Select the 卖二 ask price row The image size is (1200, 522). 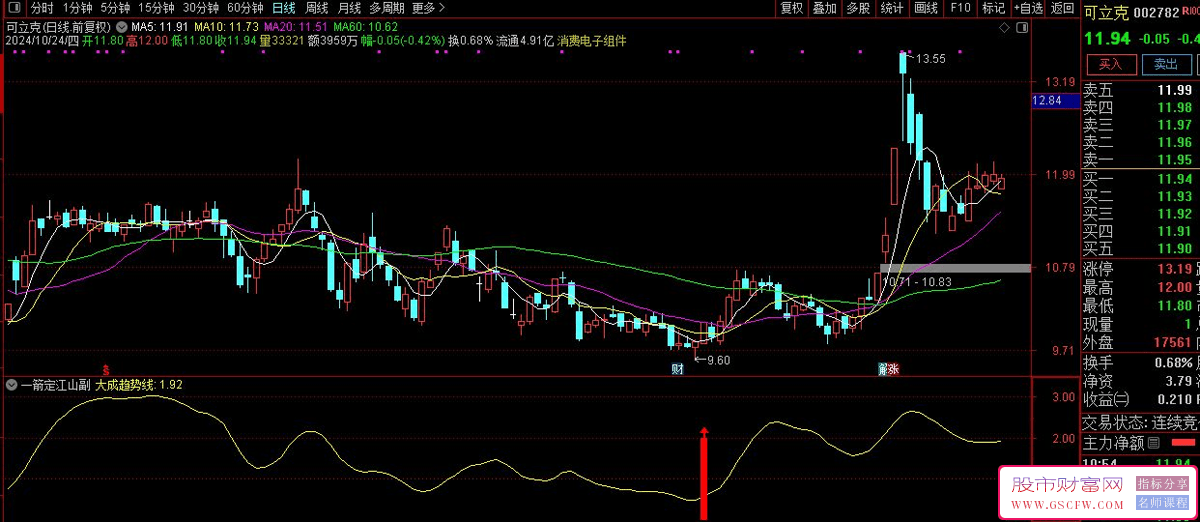pos(1140,142)
